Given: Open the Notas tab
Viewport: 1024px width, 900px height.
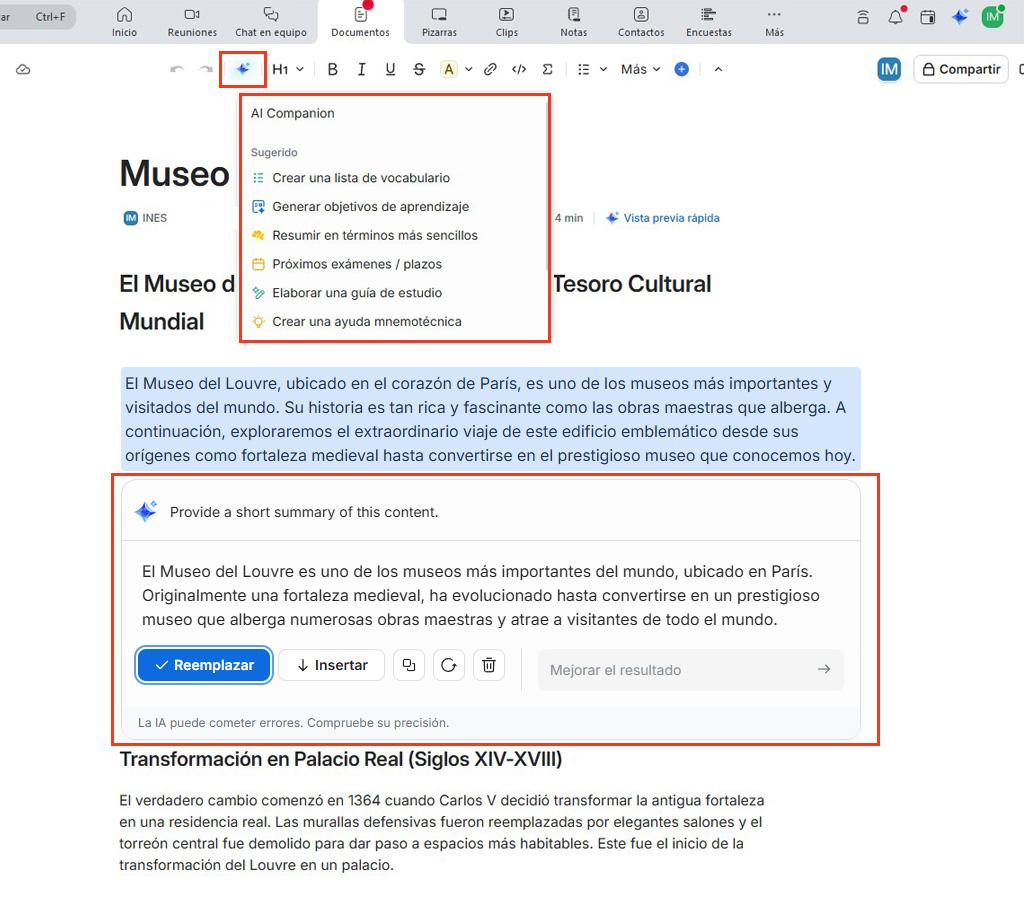Looking at the screenshot, I should click(573, 22).
